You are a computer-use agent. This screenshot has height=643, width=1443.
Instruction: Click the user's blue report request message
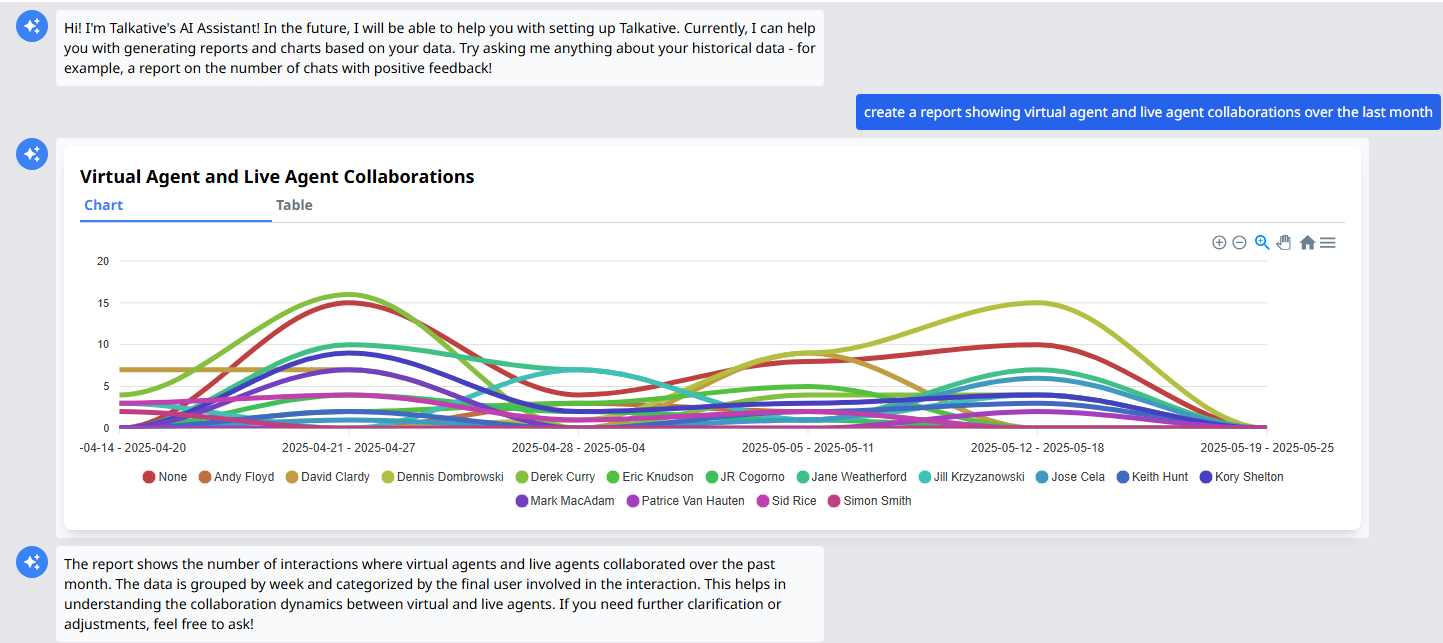(x=1147, y=112)
